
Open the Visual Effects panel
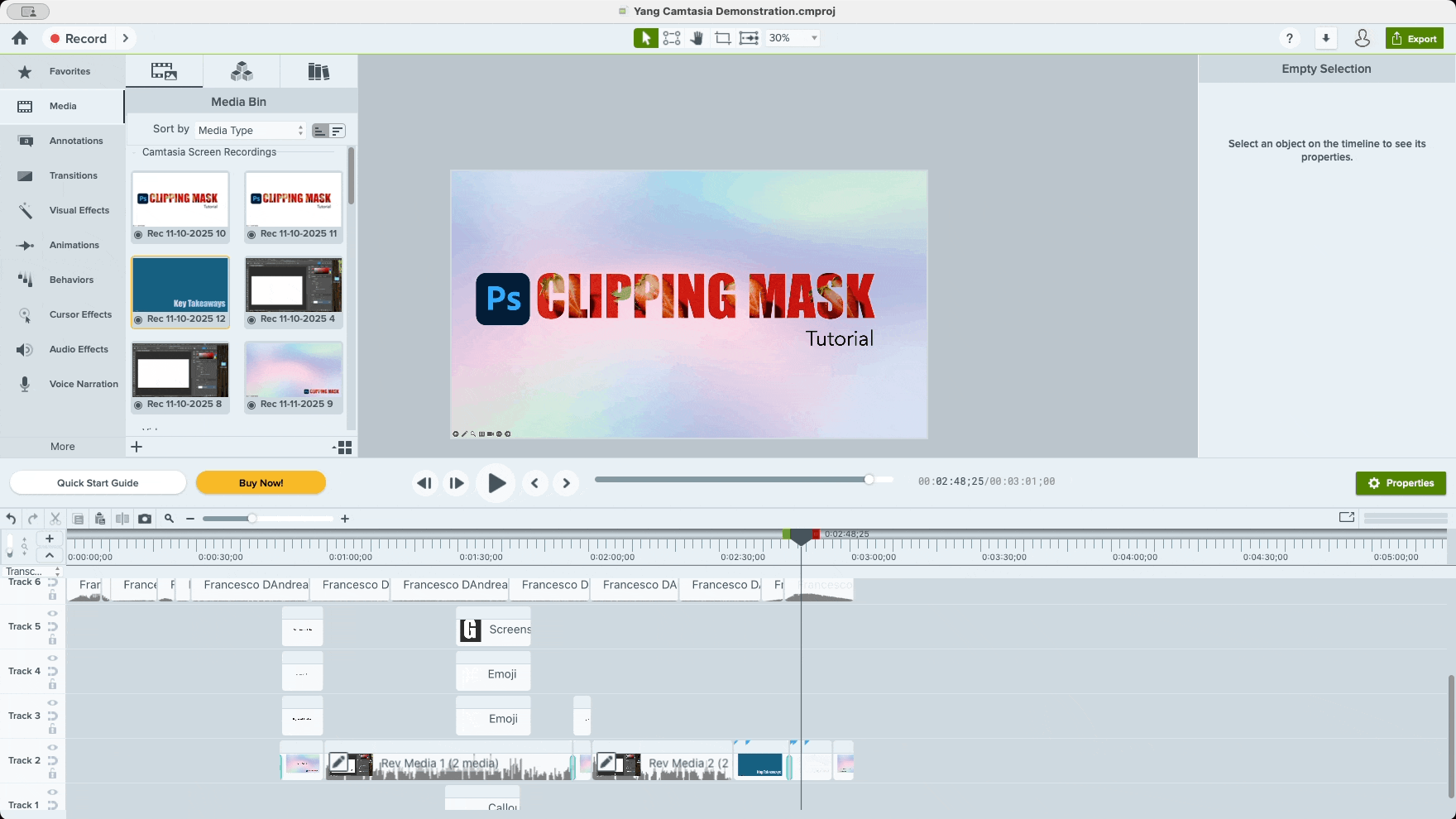click(62, 211)
